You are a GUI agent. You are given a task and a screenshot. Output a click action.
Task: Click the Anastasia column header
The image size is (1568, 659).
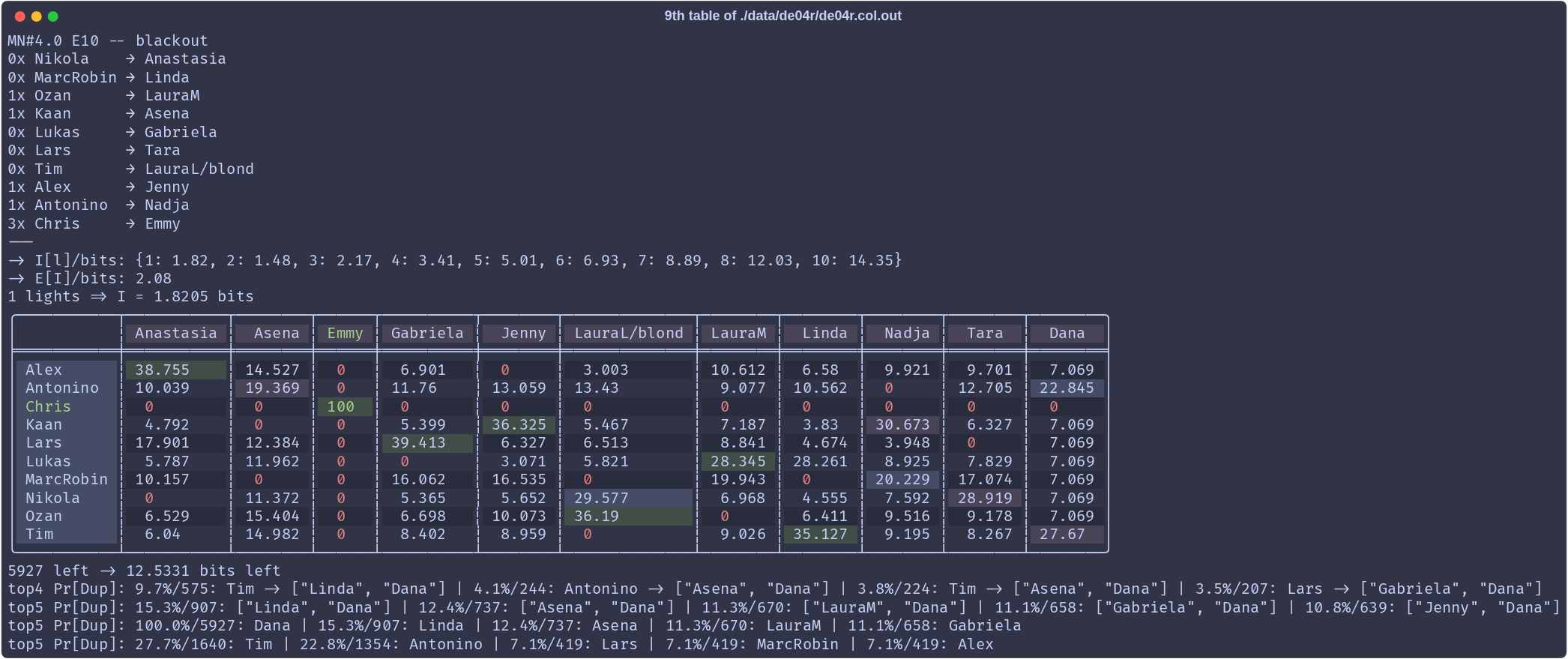[176, 333]
